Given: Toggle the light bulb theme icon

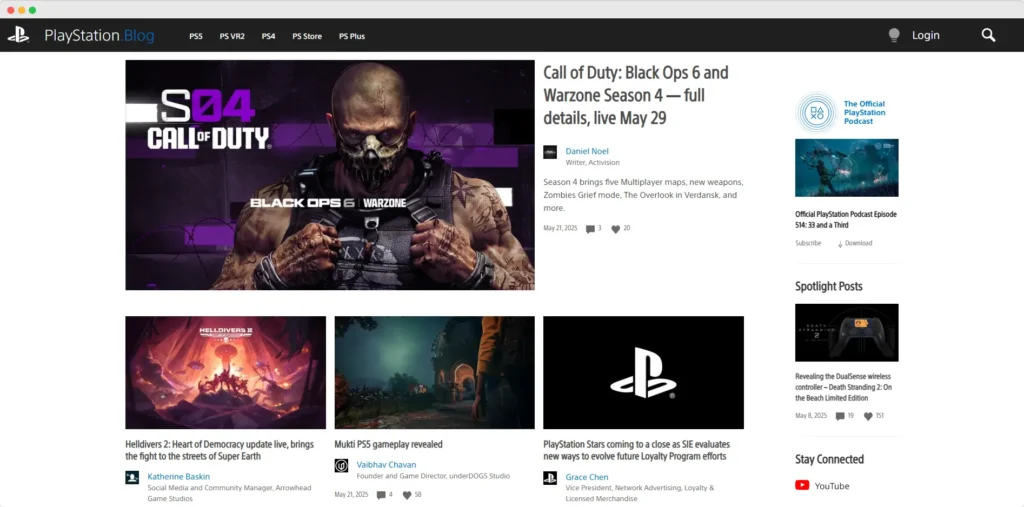Looking at the screenshot, I should [894, 35].
